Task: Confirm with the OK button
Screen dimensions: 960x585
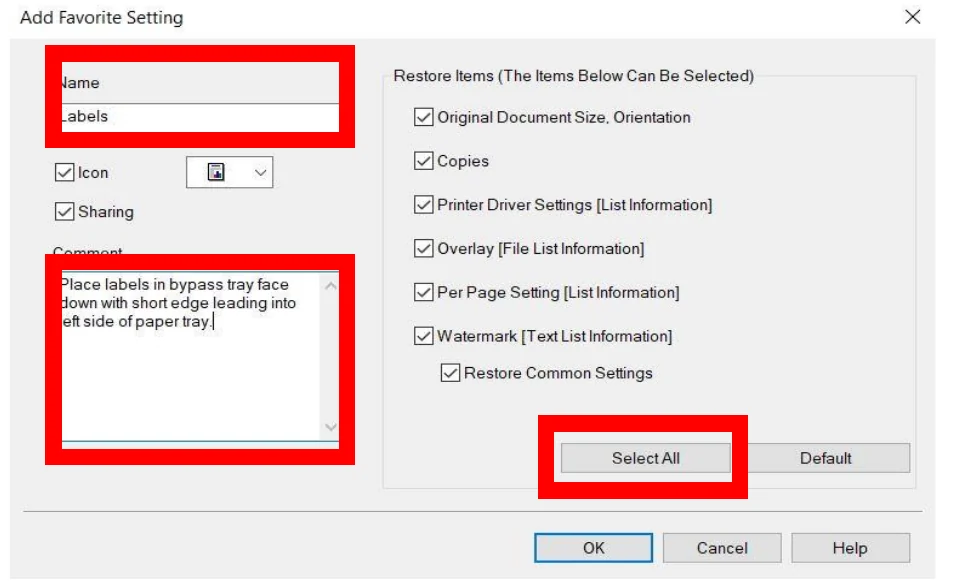Action: point(593,548)
